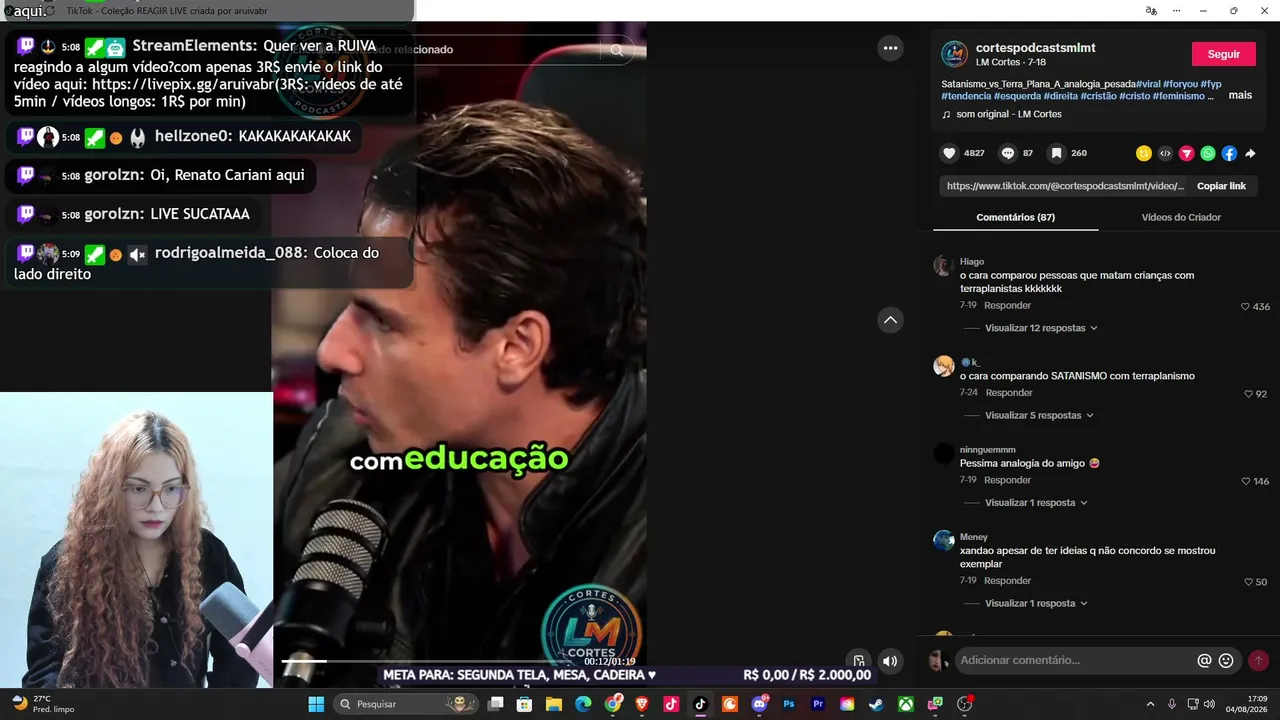The height and width of the screenshot is (720, 1280).
Task: Insert a mention with the @ icon
Action: tap(1204, 661)
